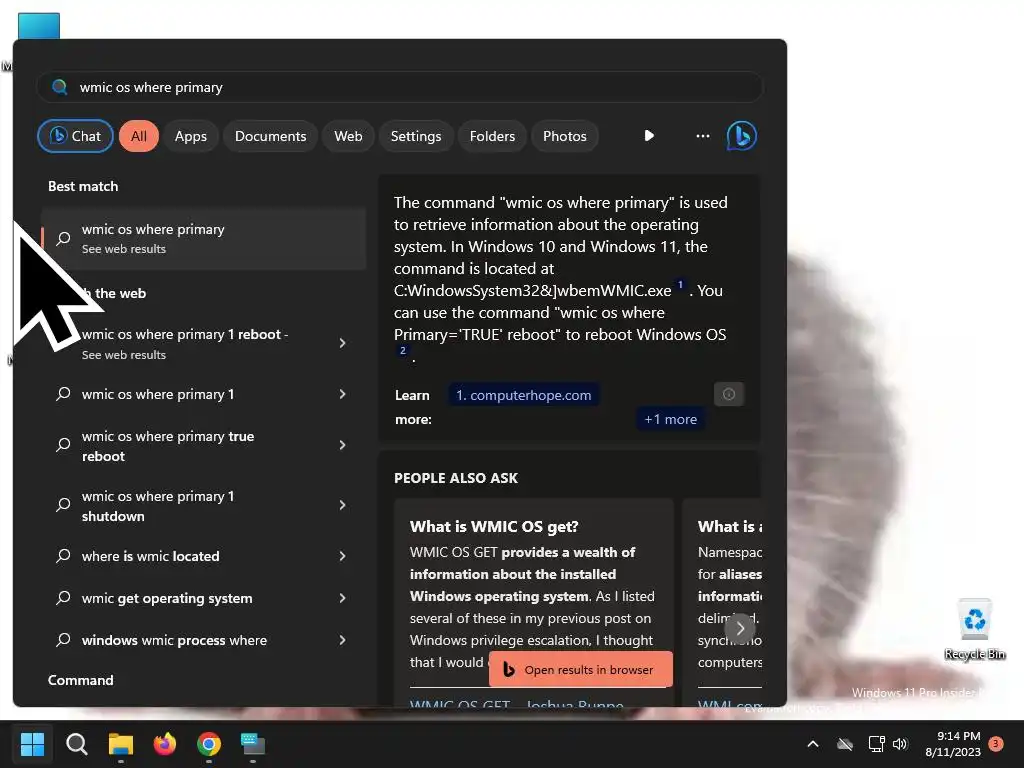Click the cloud sync off tray icon
This screenshot has width=1024, height=768.
[x=845, y=744]
